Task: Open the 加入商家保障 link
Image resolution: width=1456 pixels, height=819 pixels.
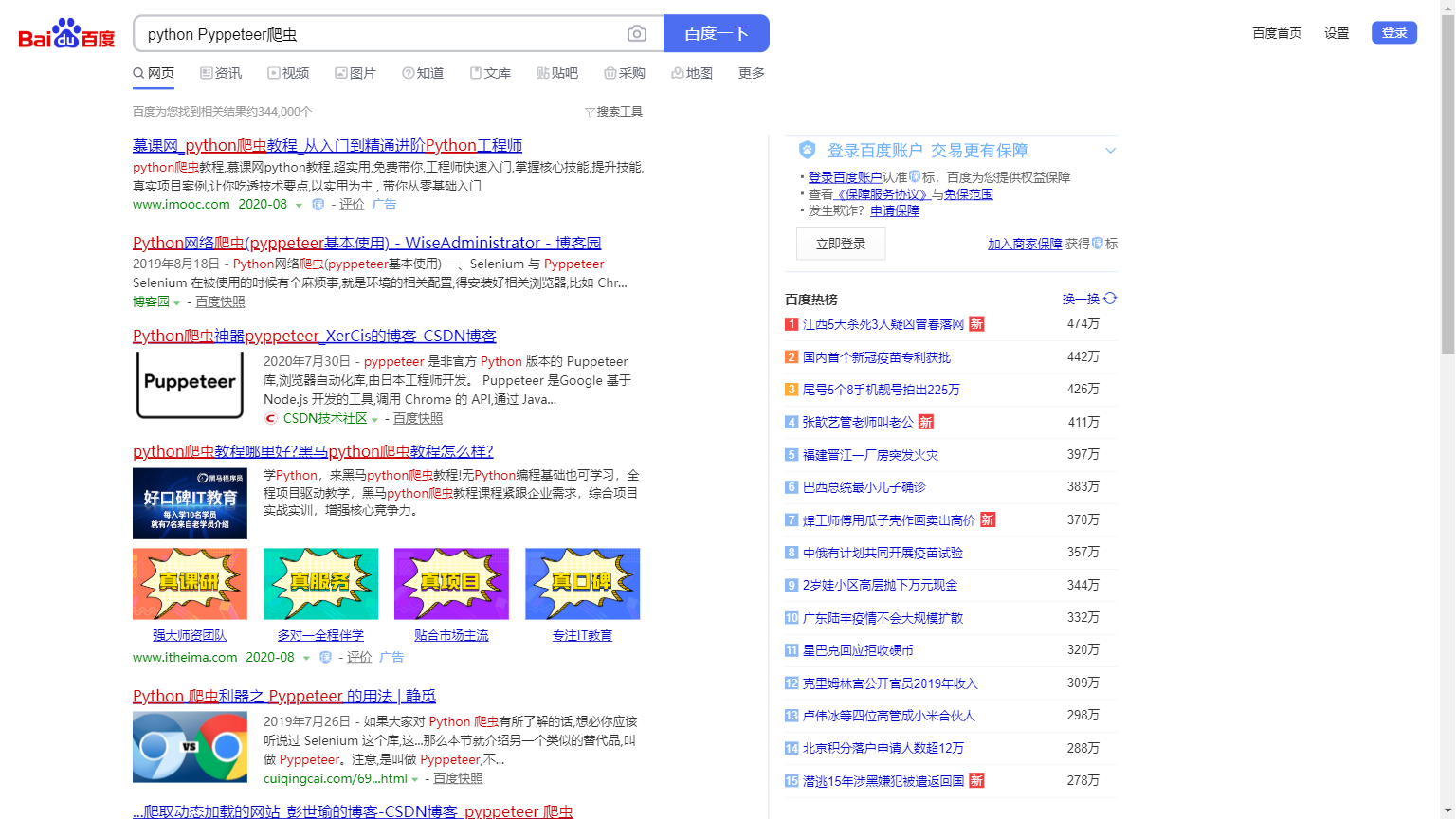Action: pyautogui.click(x=1025, y=244)
